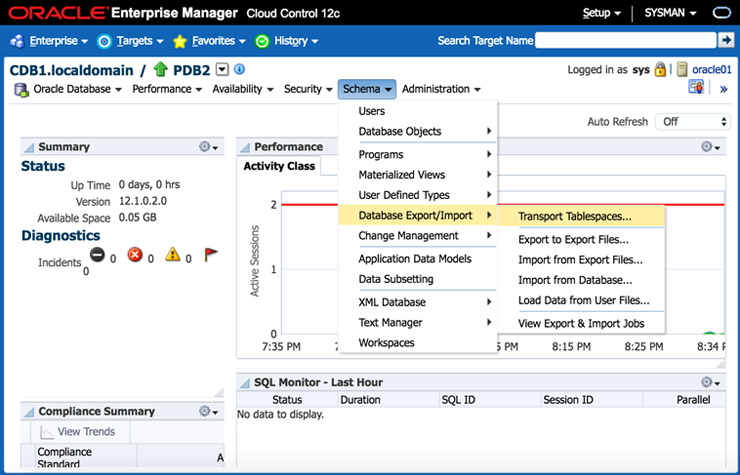Expand the Database Objects submenu
The width and height of the screenshot is (740, 475).
coord(418,131)
